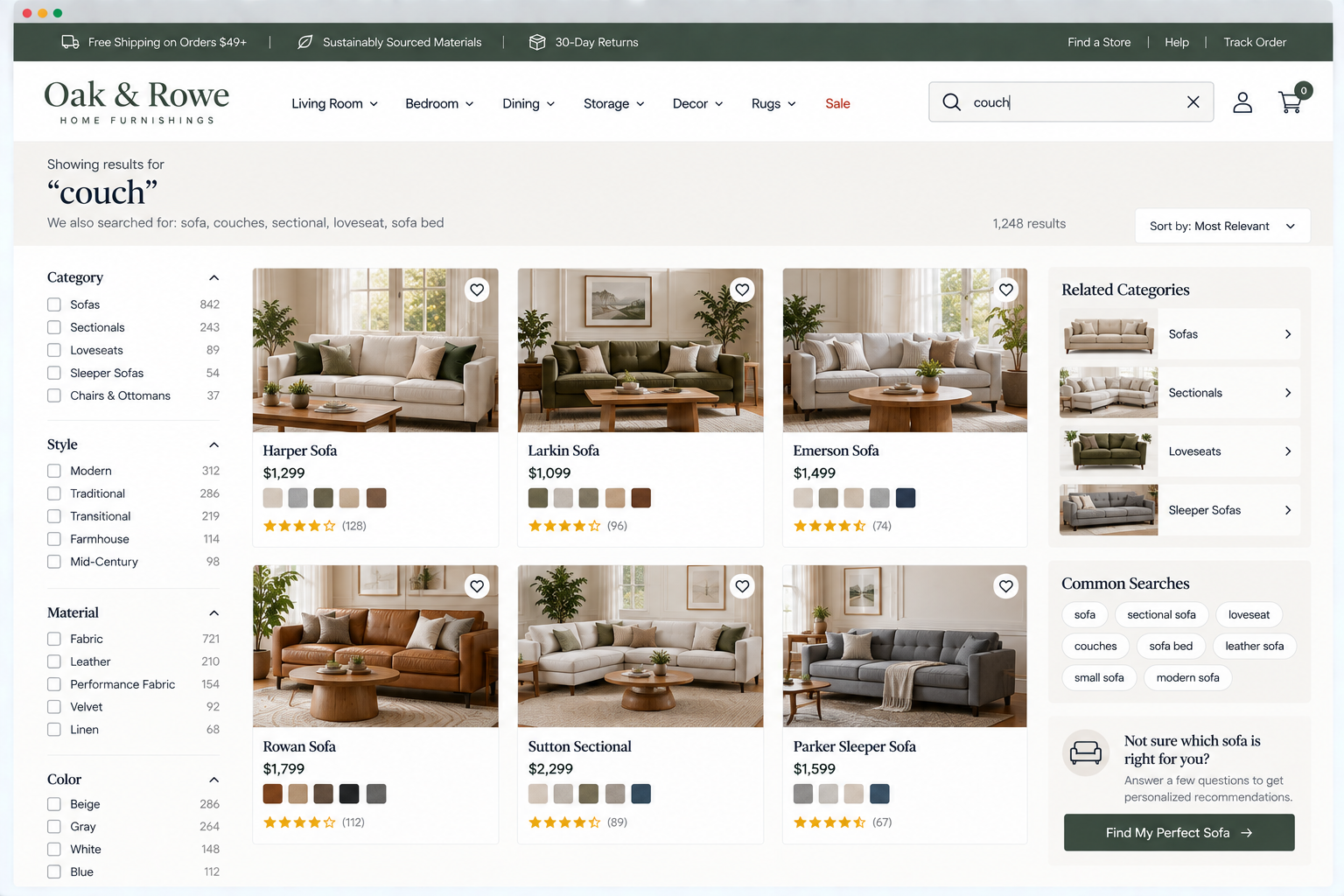Open Track Order link
The image size is (1344, 896).
1255,42
